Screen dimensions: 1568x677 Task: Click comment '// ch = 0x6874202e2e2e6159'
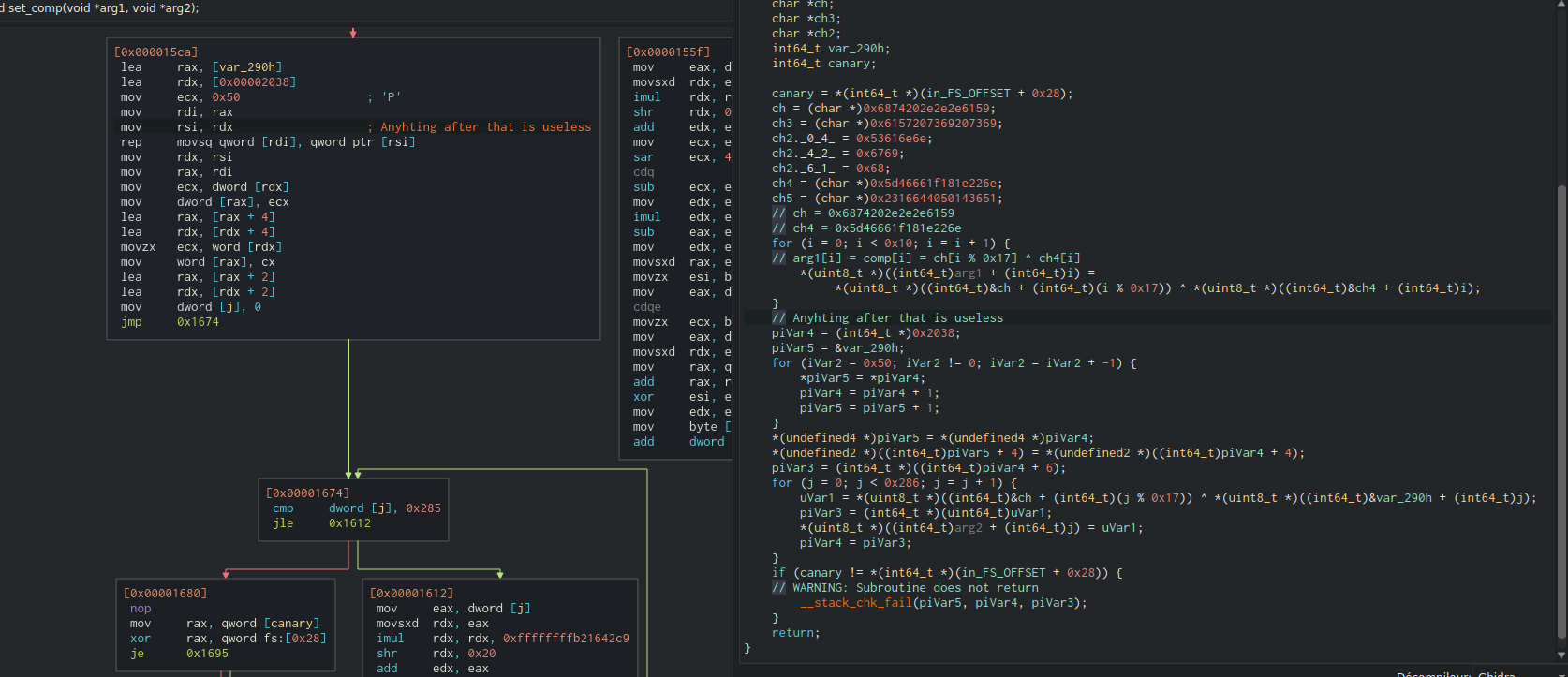point(863,213)
